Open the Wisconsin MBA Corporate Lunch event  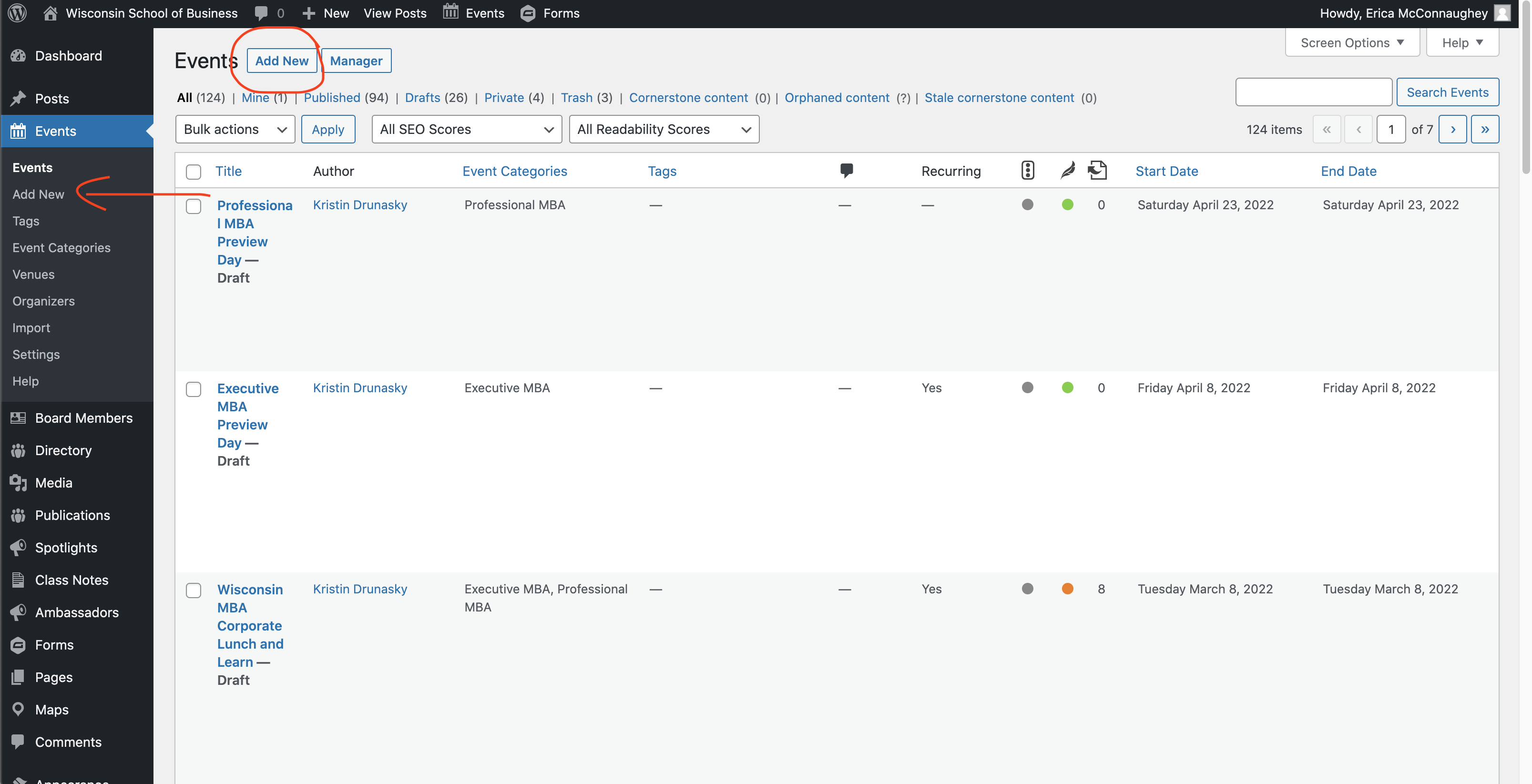[249, 625]
